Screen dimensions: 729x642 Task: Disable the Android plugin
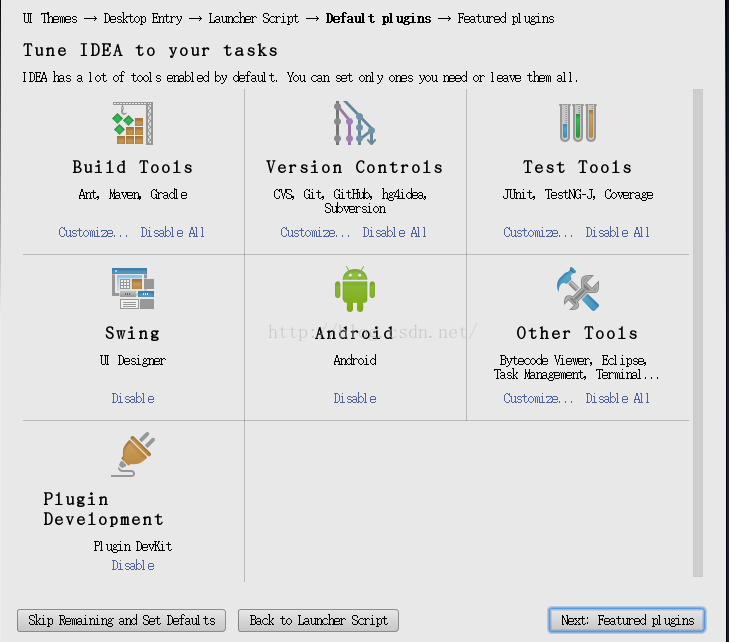[x=354, y=399]
